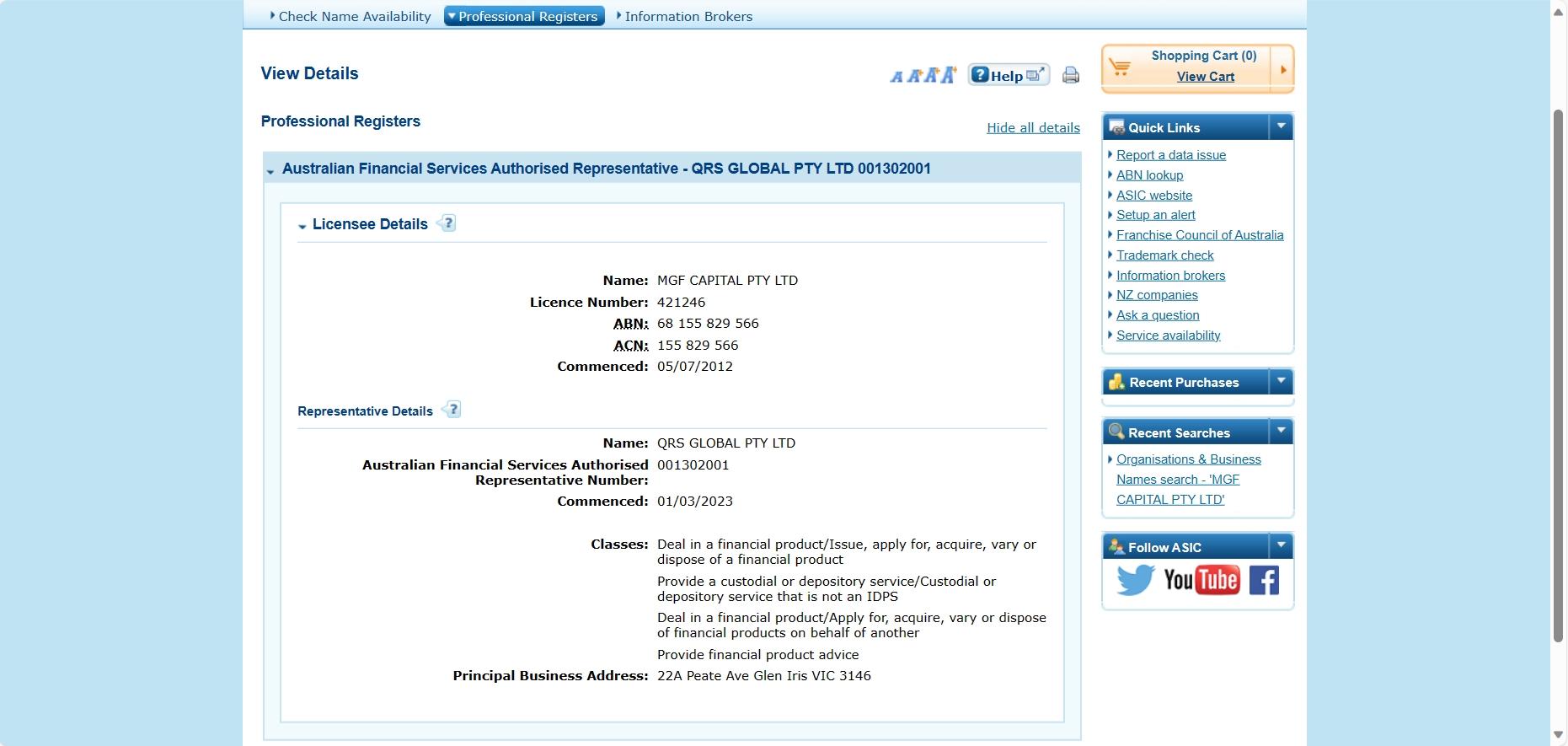The width and height of the screenshot is (1568, 746).
Task: Click the View Cart link
Action: coord(1205,77)
